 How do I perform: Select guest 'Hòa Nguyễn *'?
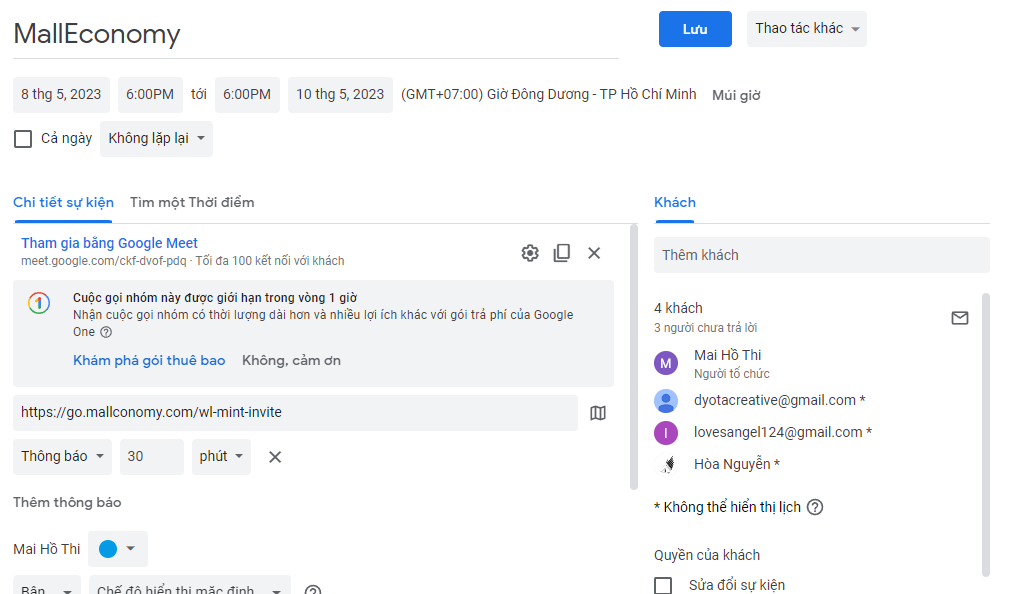[x=737, y=464]
